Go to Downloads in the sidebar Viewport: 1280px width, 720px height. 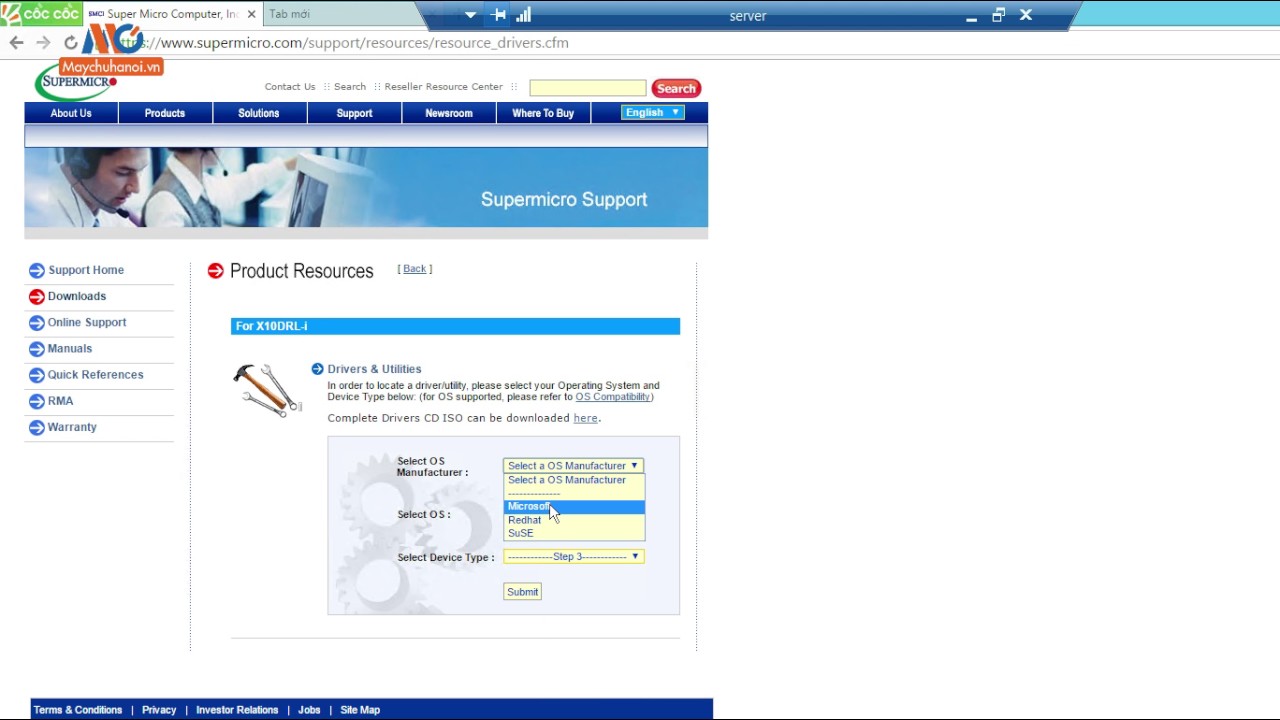coord(77,296)
